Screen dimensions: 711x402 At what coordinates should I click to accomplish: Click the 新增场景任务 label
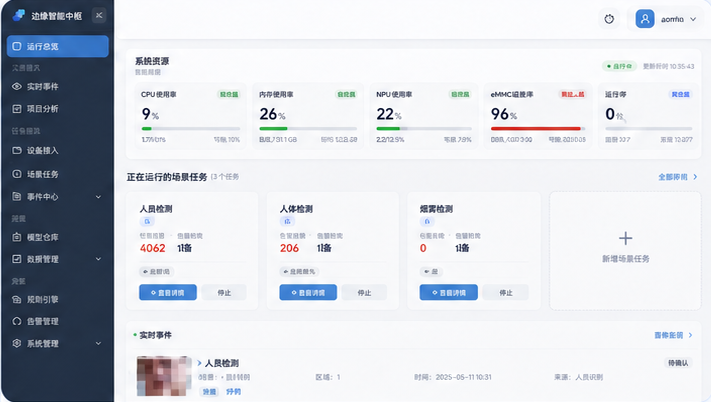[626, 259]
